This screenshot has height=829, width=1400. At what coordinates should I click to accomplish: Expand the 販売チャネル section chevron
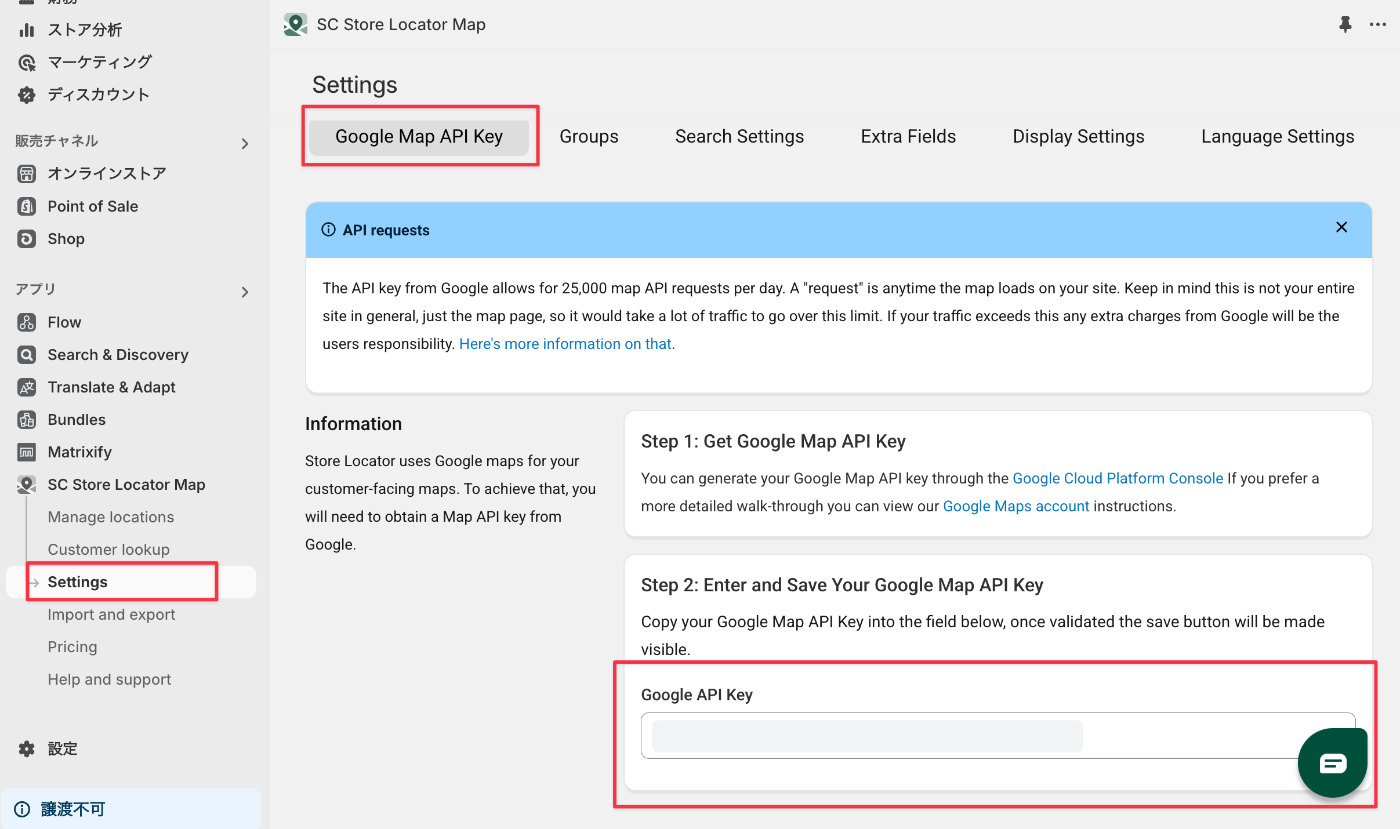pyautogui.click(x=245, y=144)
